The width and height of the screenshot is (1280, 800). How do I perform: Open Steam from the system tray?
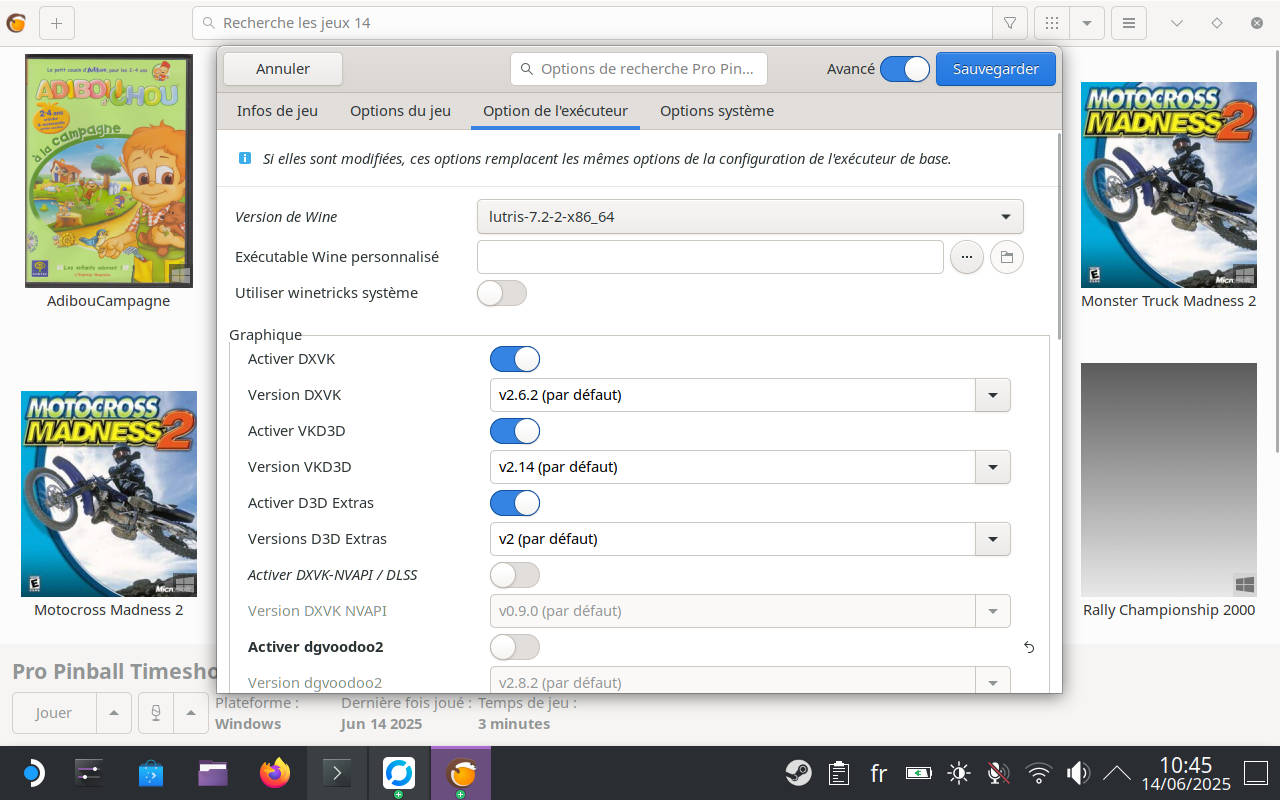[x=798, y=773]
